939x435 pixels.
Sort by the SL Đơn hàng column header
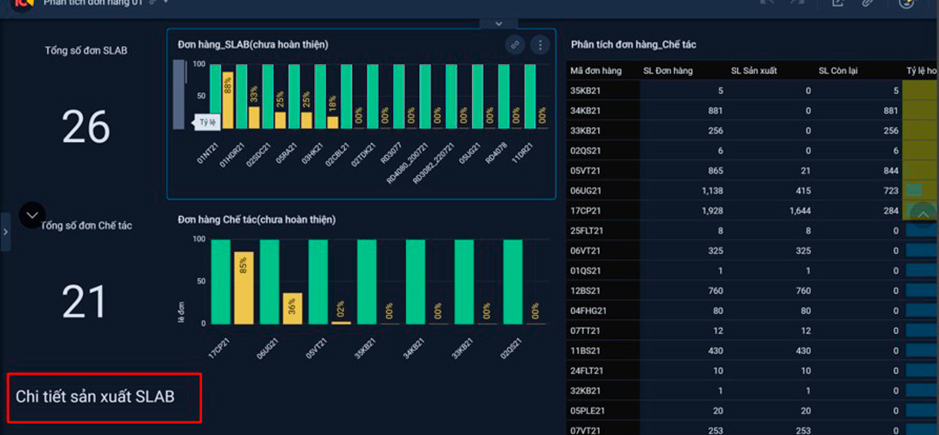click(x=668, y=71)
